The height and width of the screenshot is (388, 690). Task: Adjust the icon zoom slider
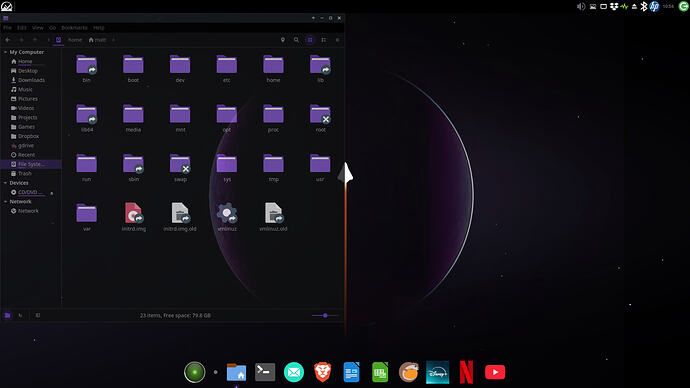coord(325,315)
